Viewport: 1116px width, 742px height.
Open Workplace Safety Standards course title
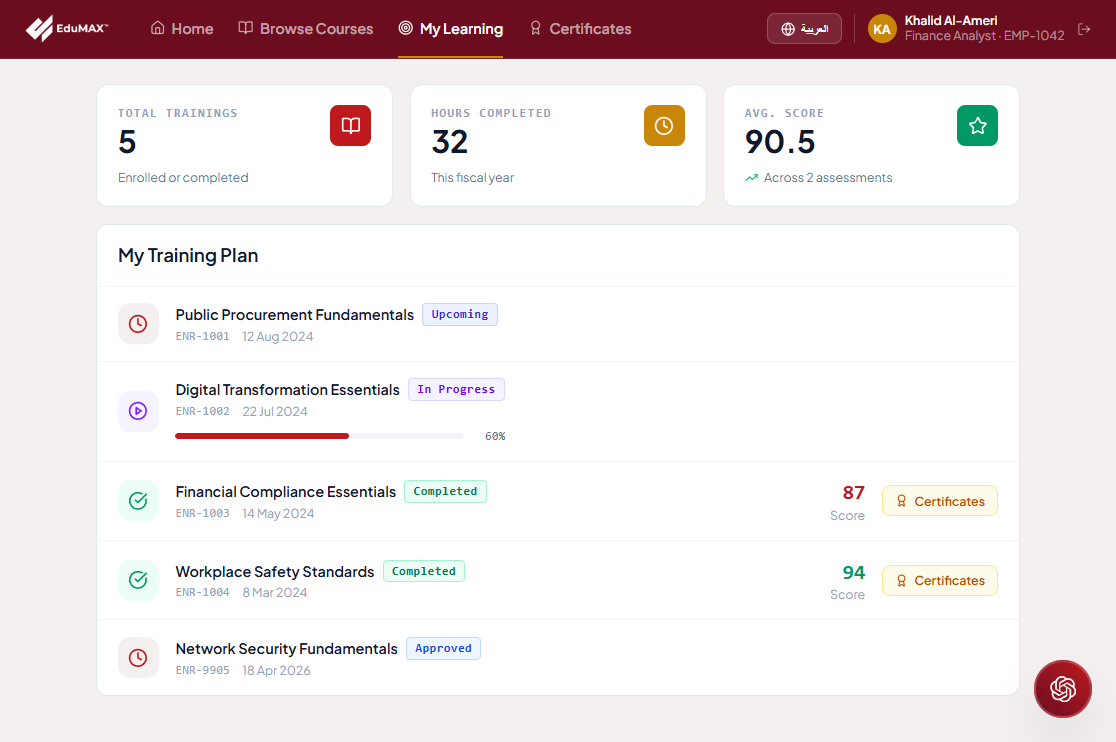[x=275, y=571]
